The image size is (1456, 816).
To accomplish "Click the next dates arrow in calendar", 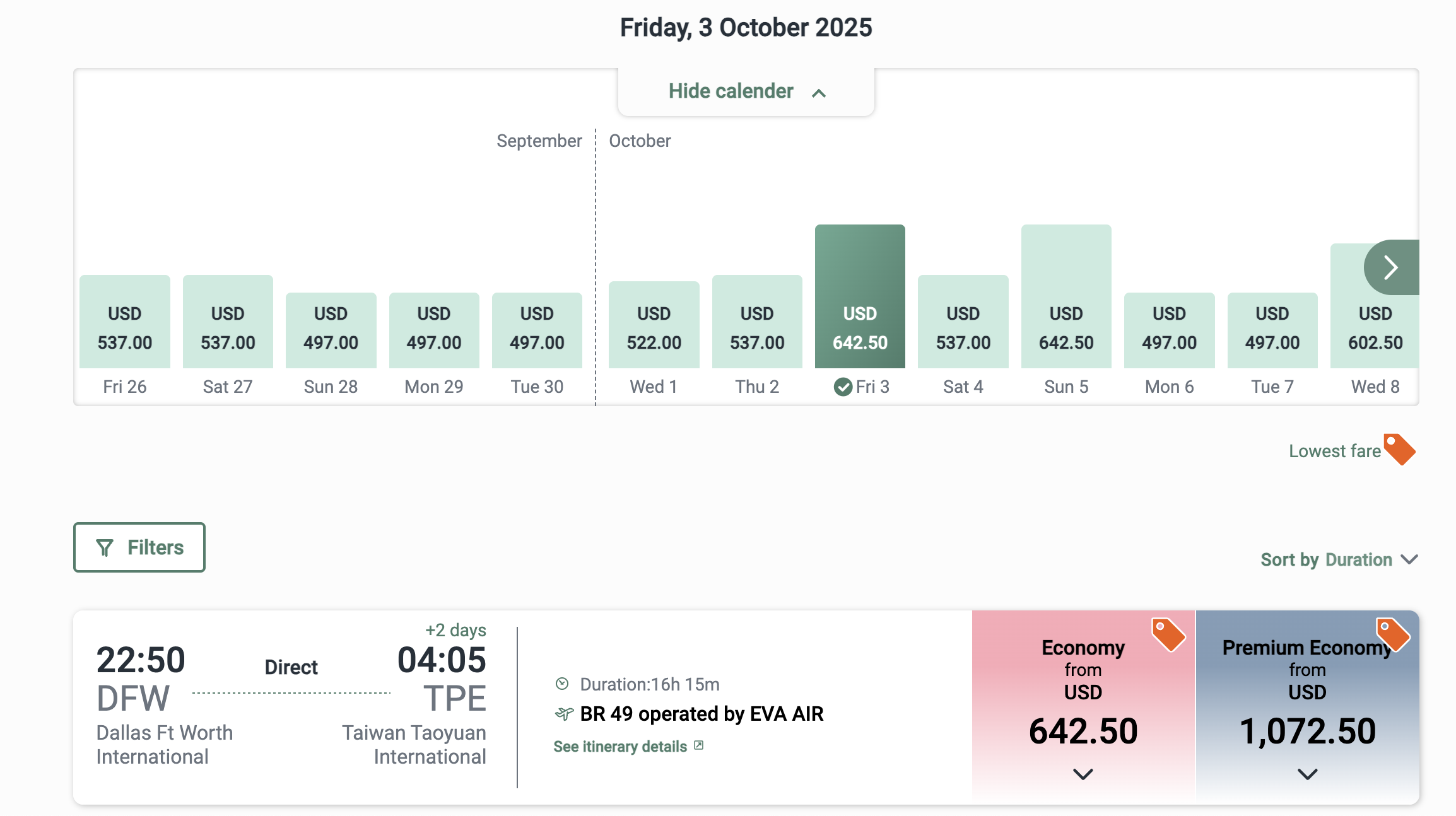I will pos(1392,267).
